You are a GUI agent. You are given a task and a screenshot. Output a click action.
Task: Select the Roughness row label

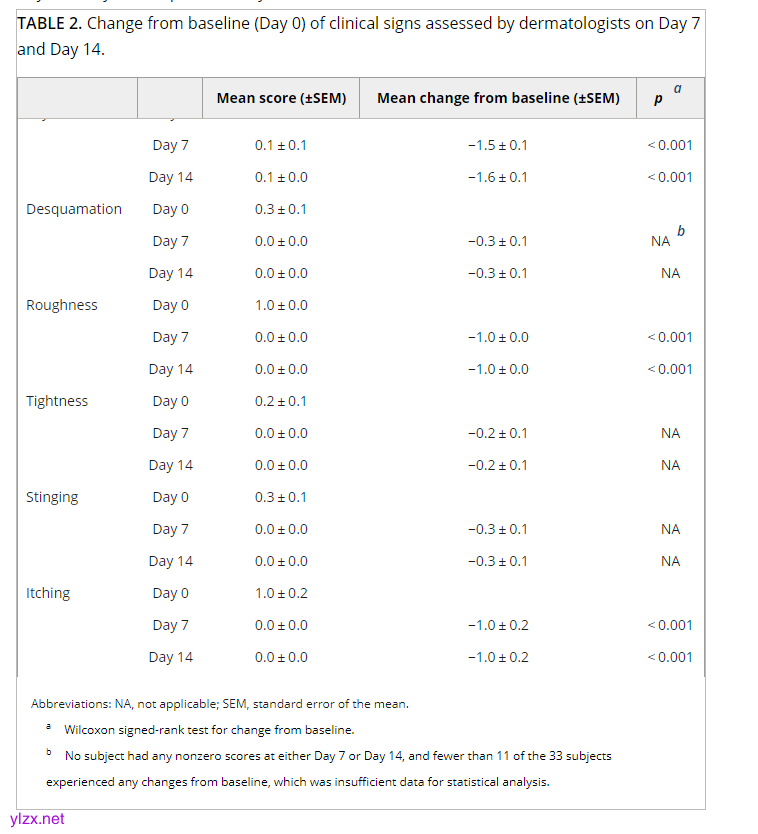click(62, 305)
